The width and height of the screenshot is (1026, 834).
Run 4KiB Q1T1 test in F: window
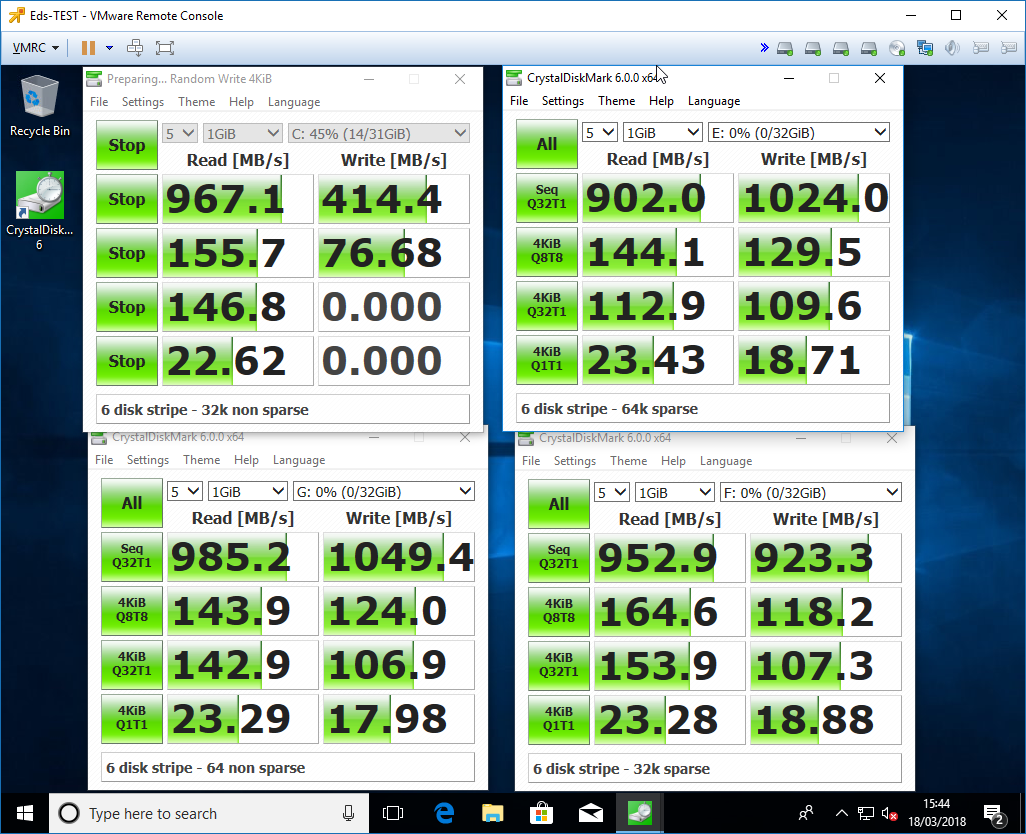coord(559,720)
